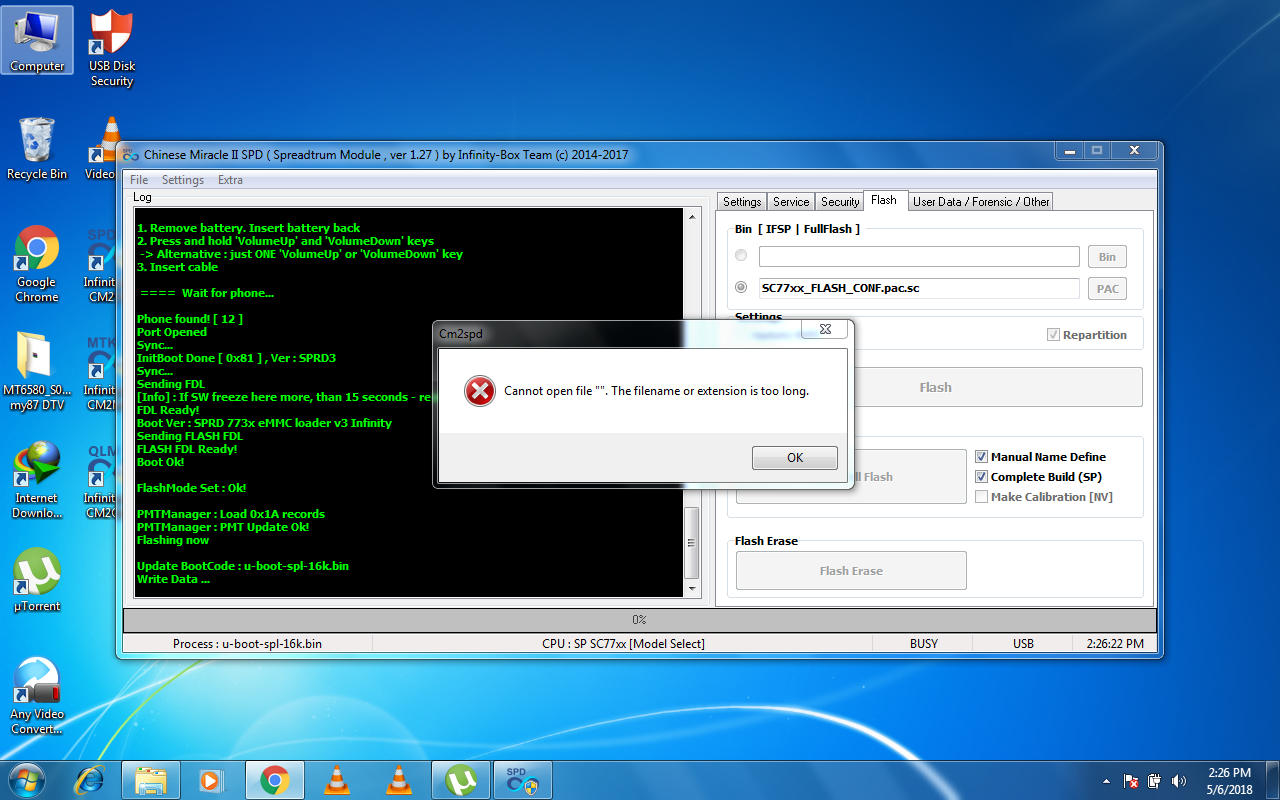The image size is (1280, 800).
Task: Click the log scrollbar thumb
Action: click(690, 543)
